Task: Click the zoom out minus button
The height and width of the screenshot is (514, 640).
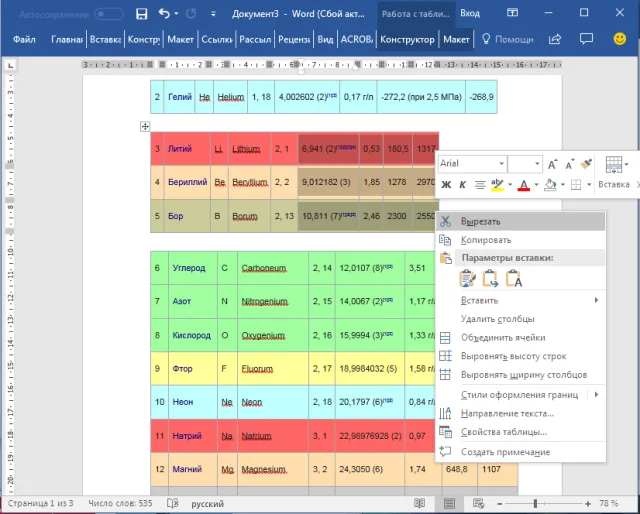Action: [500, 504]
